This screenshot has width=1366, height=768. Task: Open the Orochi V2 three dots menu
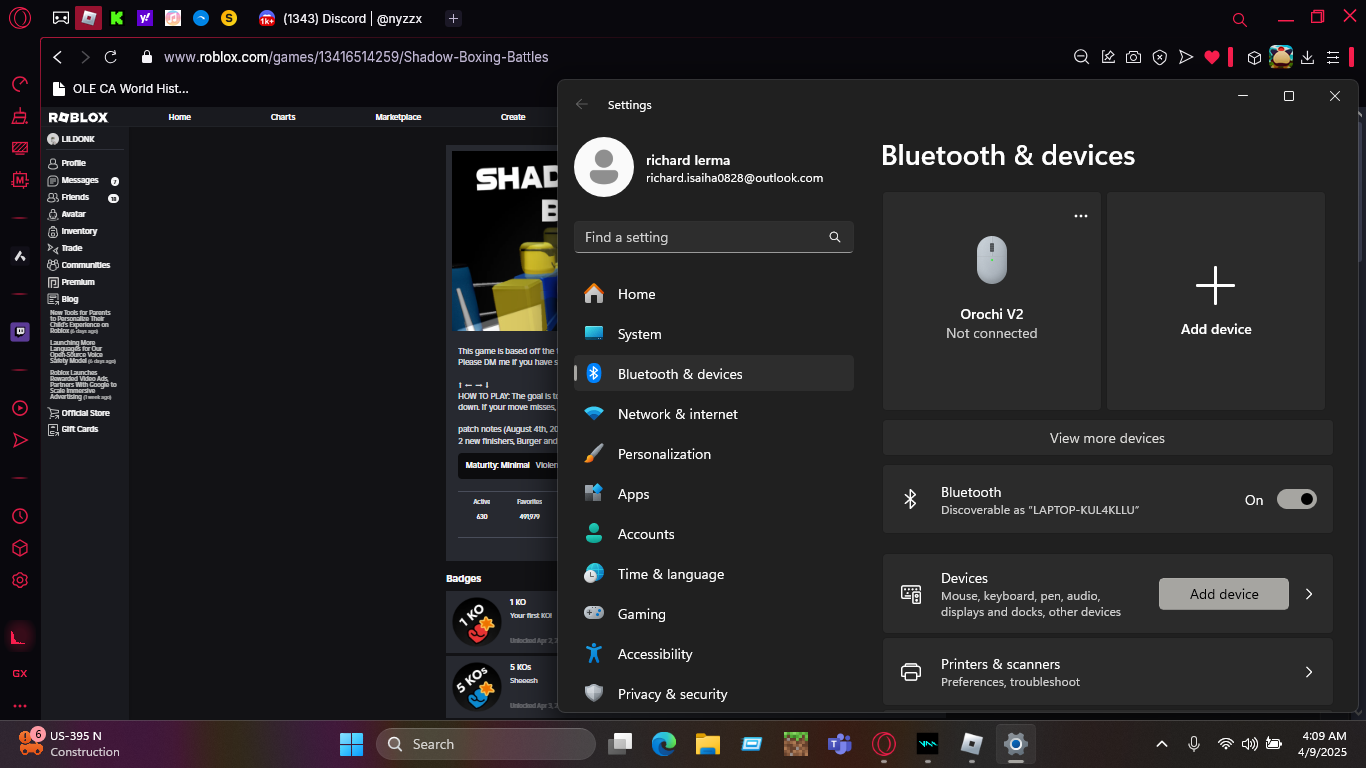tap(1080, 216)
